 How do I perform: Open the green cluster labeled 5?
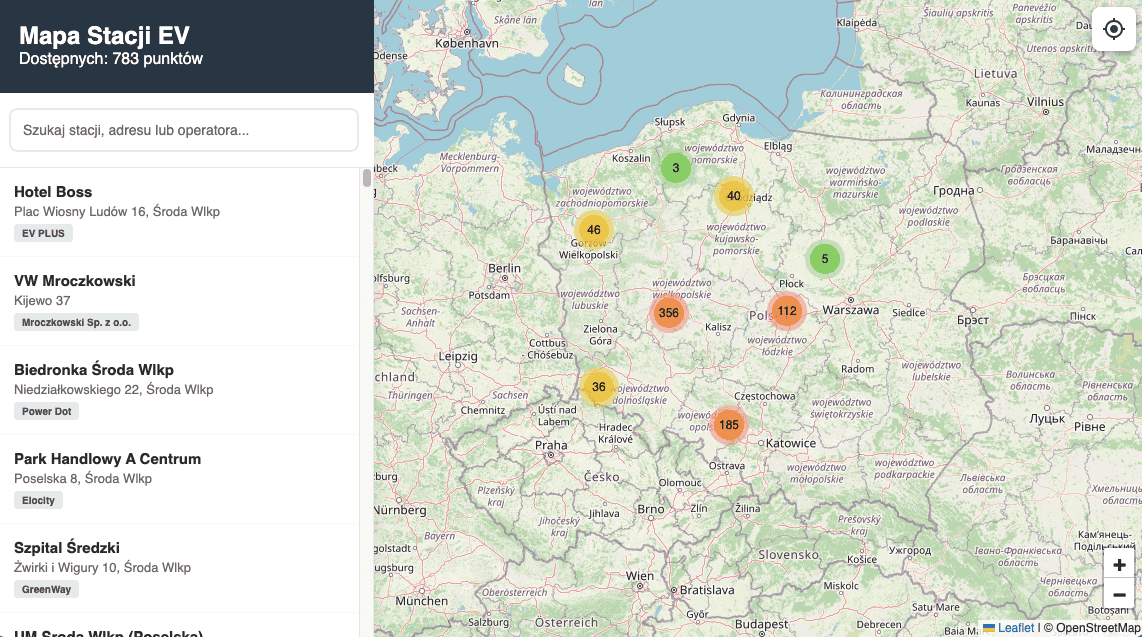click(x=825, y=260)
